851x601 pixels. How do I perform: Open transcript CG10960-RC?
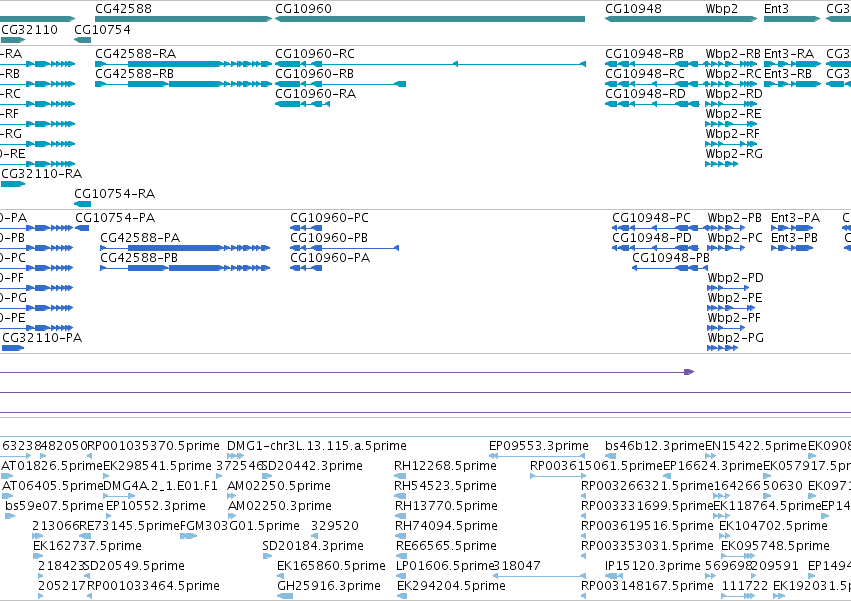pos(315,54)
